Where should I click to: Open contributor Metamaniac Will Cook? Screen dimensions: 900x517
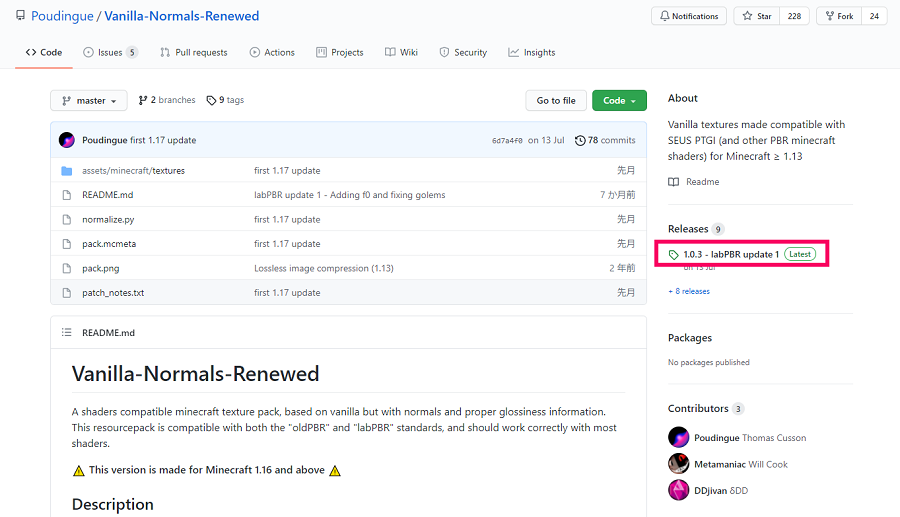click(x=740, y=464)
